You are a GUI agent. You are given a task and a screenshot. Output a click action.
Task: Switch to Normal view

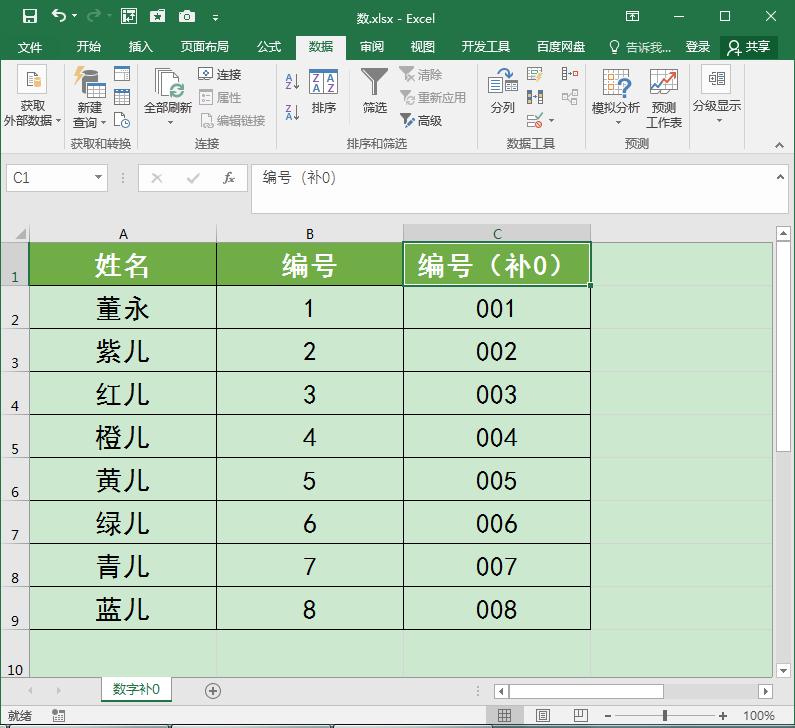[x=504, y=715]
